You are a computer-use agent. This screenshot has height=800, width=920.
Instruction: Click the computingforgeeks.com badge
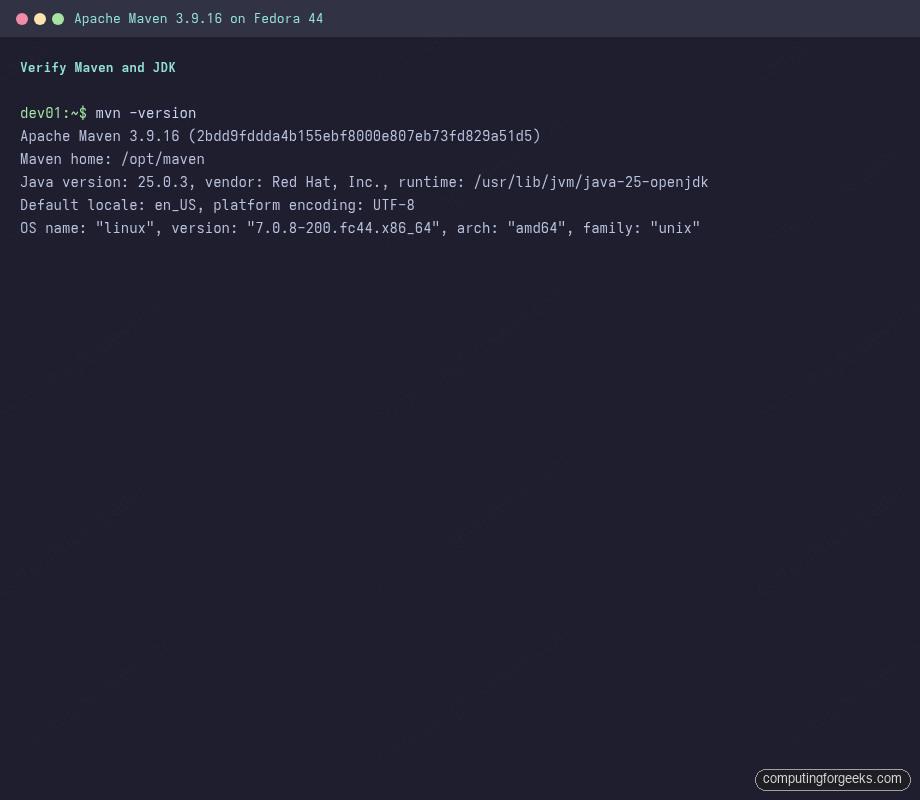[x=833, y=779]
